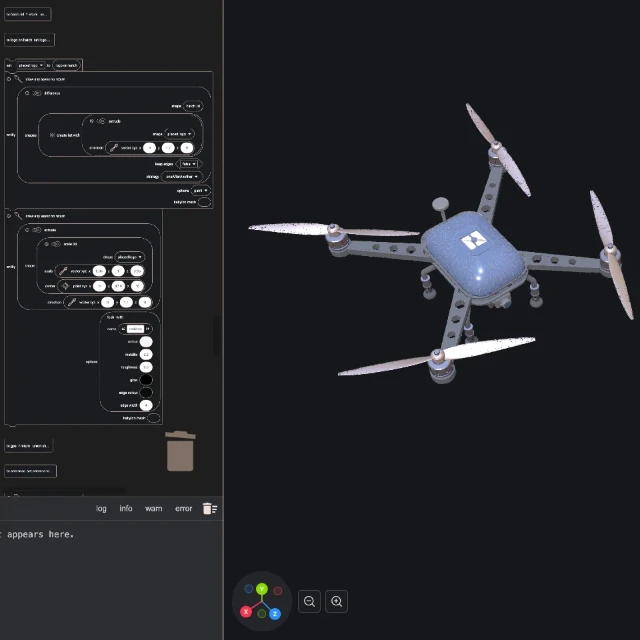Open the 'placed tips' variable dropdown in set block
The height and width of the screenshot is (640, 640).
click(x=31, y=65)
